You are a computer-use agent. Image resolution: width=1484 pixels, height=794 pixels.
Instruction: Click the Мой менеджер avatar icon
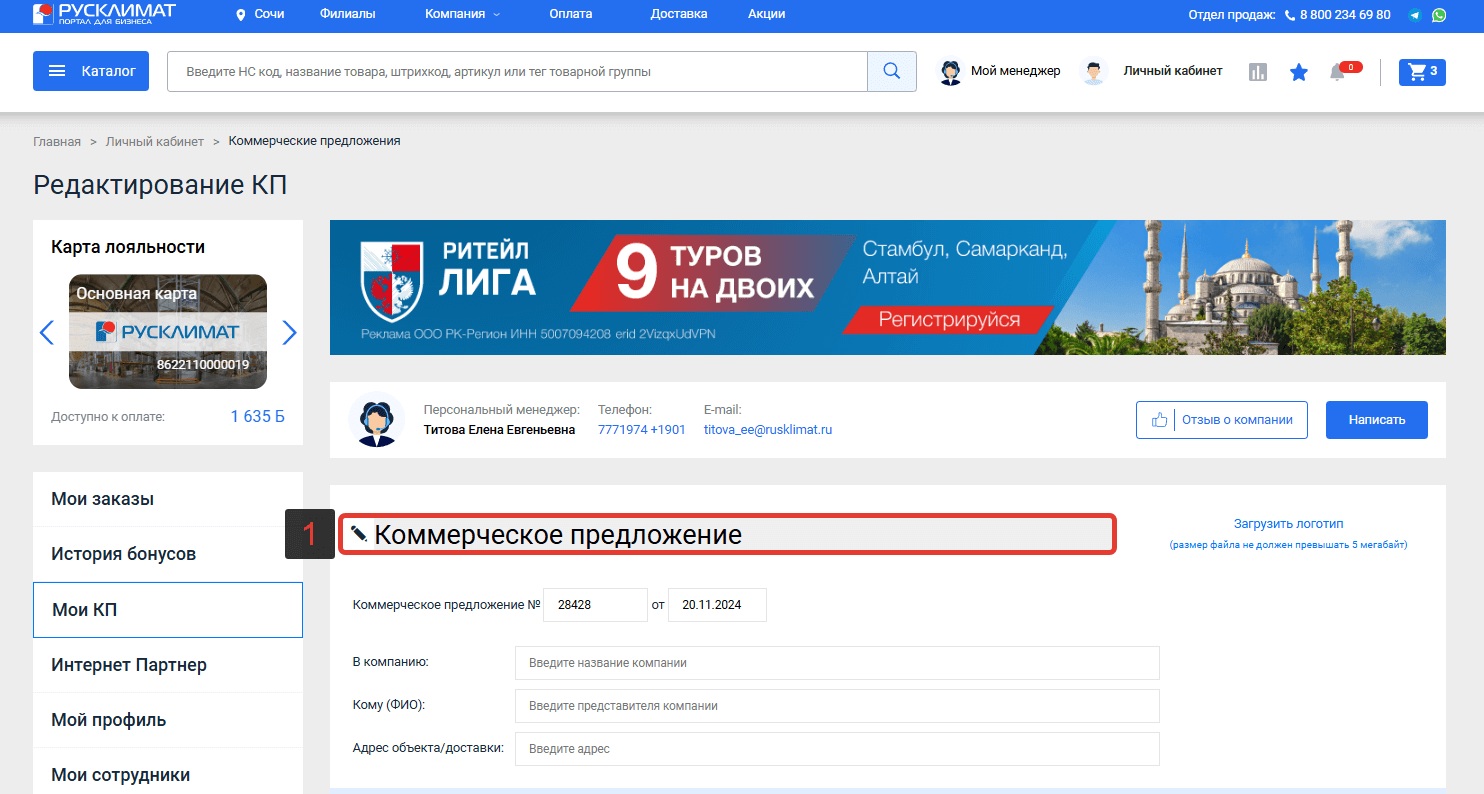click(951, 72)
